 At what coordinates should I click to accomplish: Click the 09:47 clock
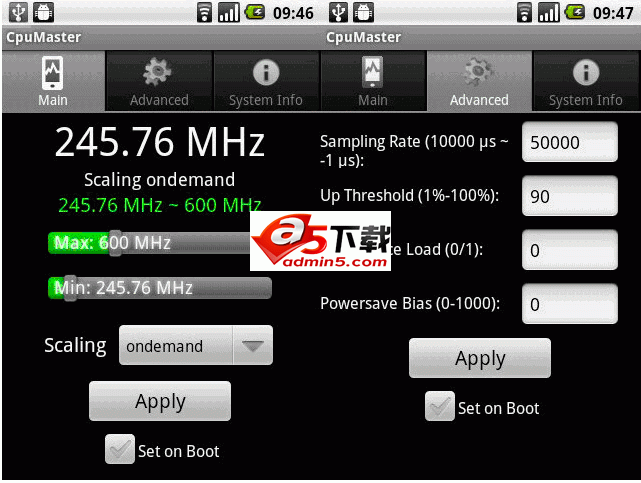coord(613,13)
